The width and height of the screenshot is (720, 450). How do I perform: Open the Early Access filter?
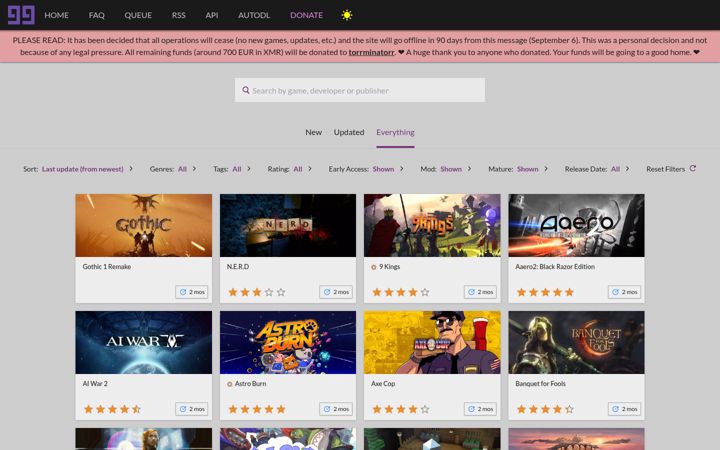[366, 169]
